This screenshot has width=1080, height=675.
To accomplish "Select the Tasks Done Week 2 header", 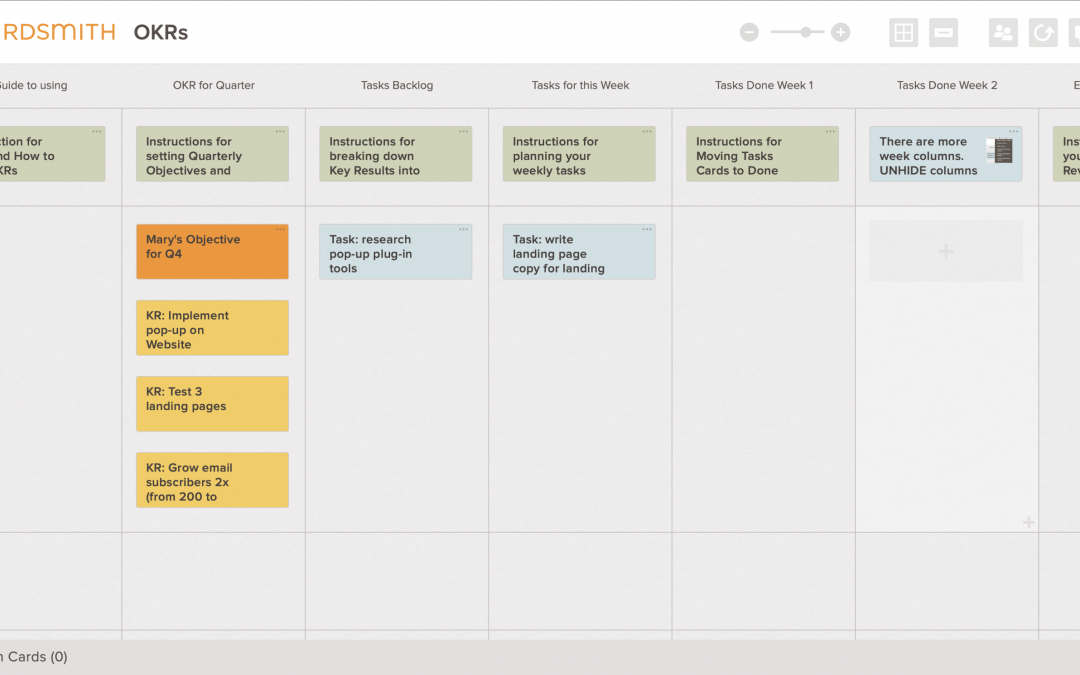I will click(x=947, y=85).
